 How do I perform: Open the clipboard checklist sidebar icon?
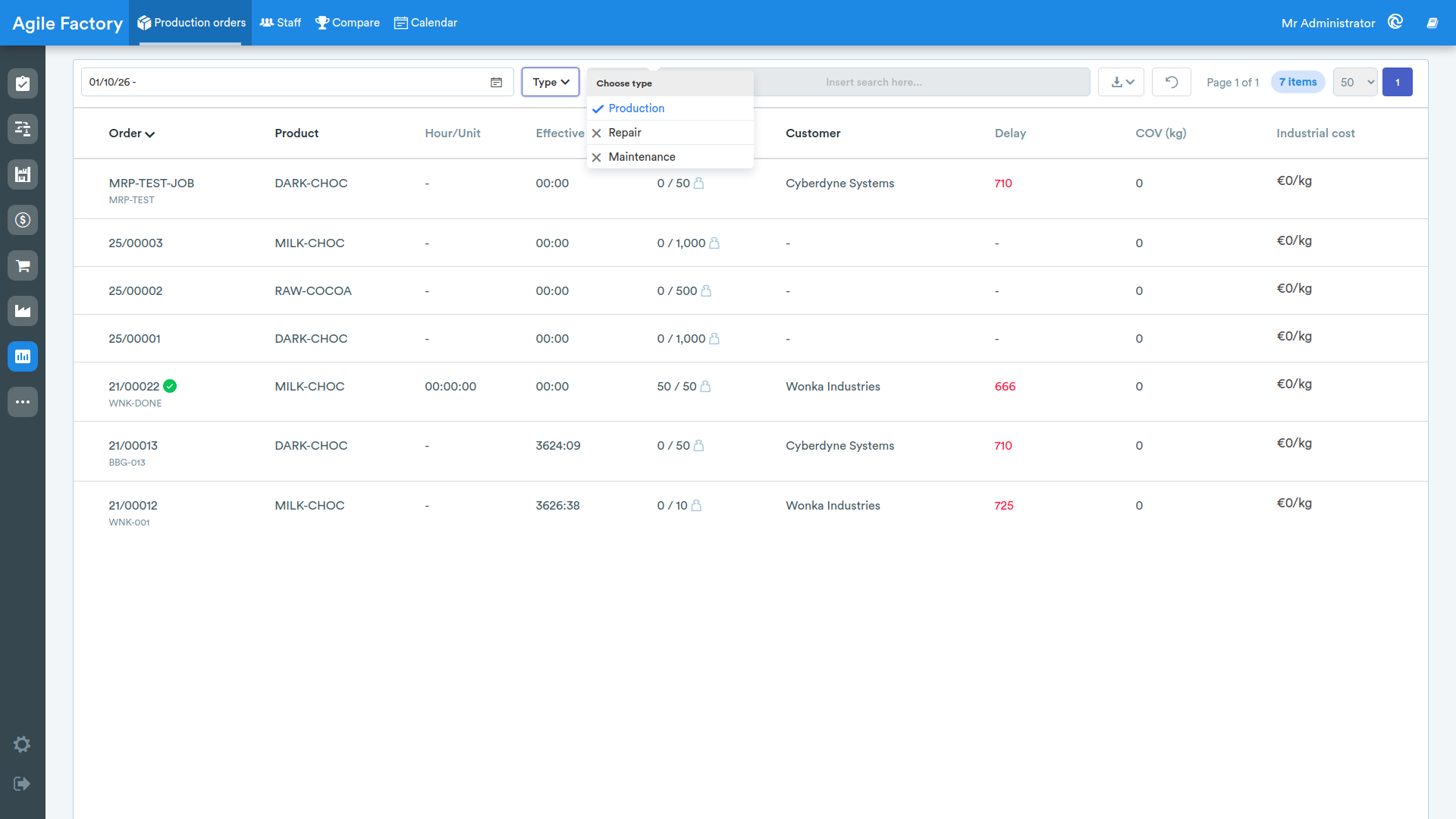coord(23,83)
